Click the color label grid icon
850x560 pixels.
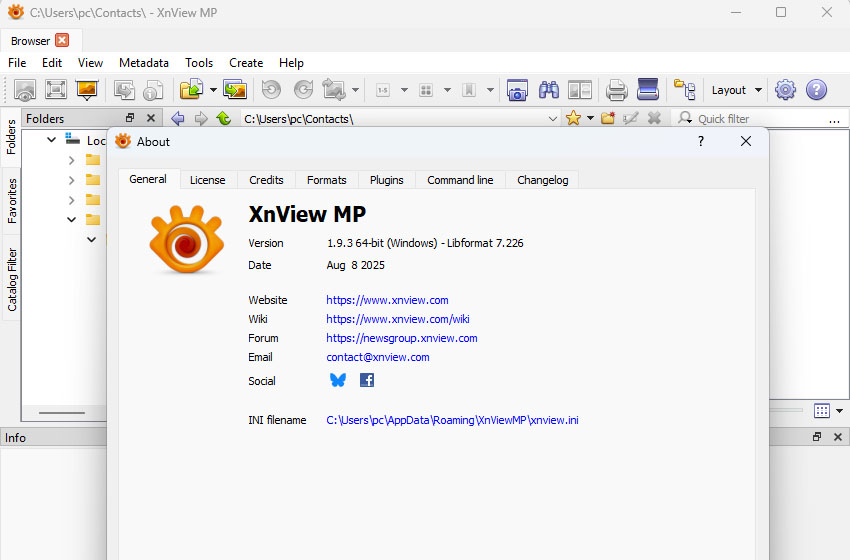coord(426,90)
